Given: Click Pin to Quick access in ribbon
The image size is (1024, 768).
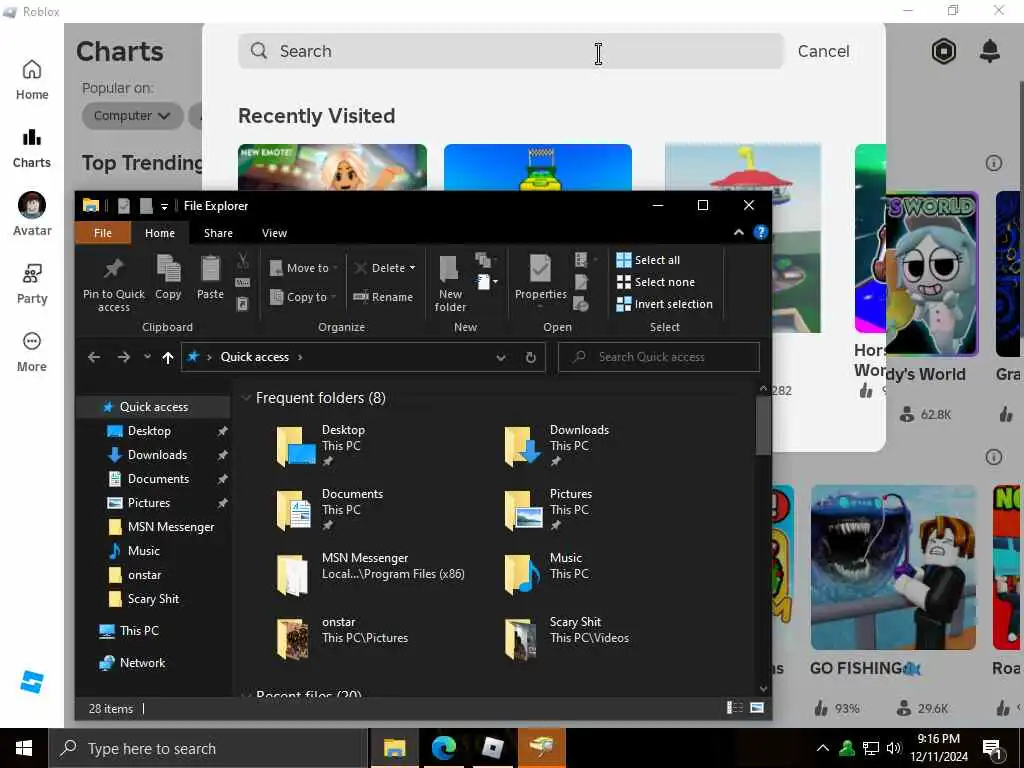Looking at the screenshot, I should tap(114, 283).
